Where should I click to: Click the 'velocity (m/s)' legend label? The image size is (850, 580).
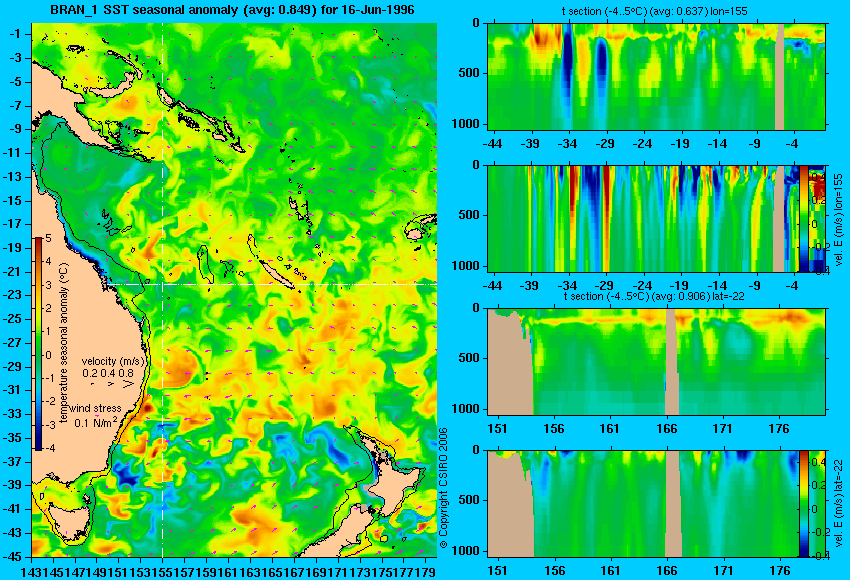coord(113,361)
